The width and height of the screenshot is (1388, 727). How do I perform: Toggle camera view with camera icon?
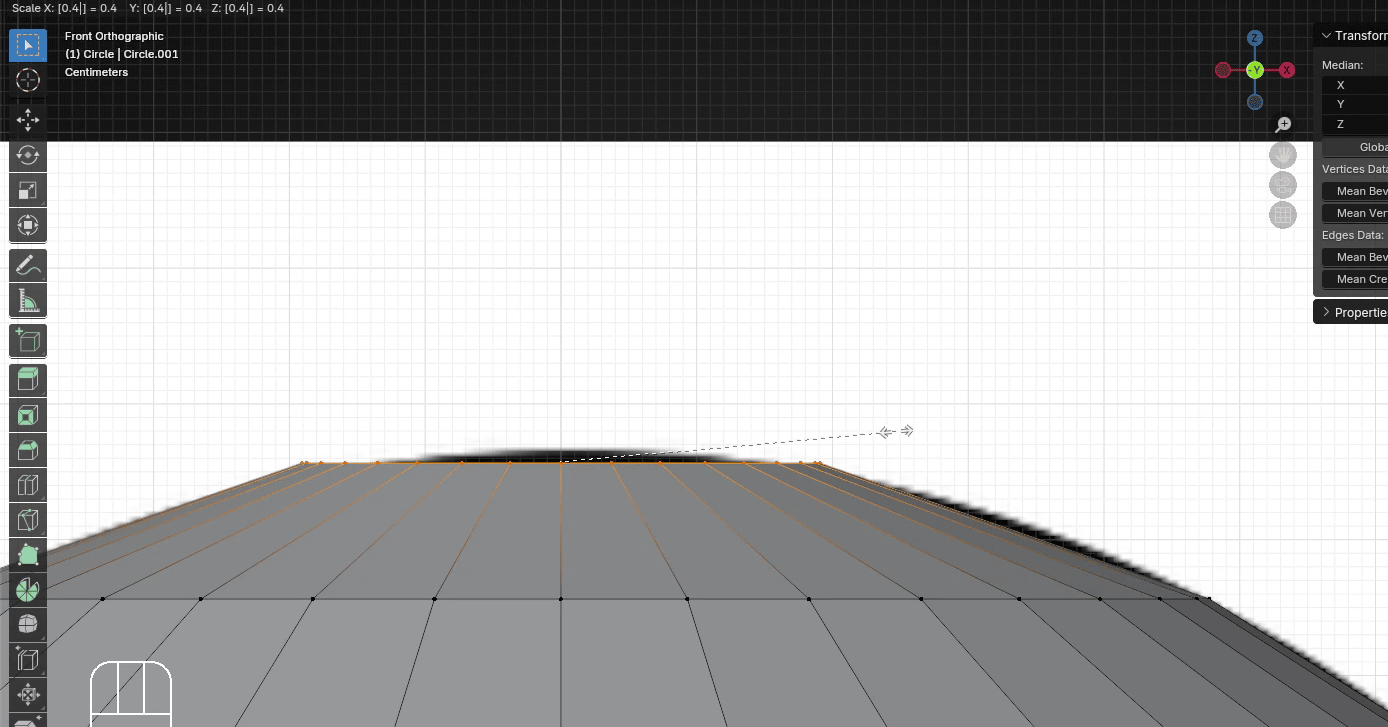[1282, 185]
